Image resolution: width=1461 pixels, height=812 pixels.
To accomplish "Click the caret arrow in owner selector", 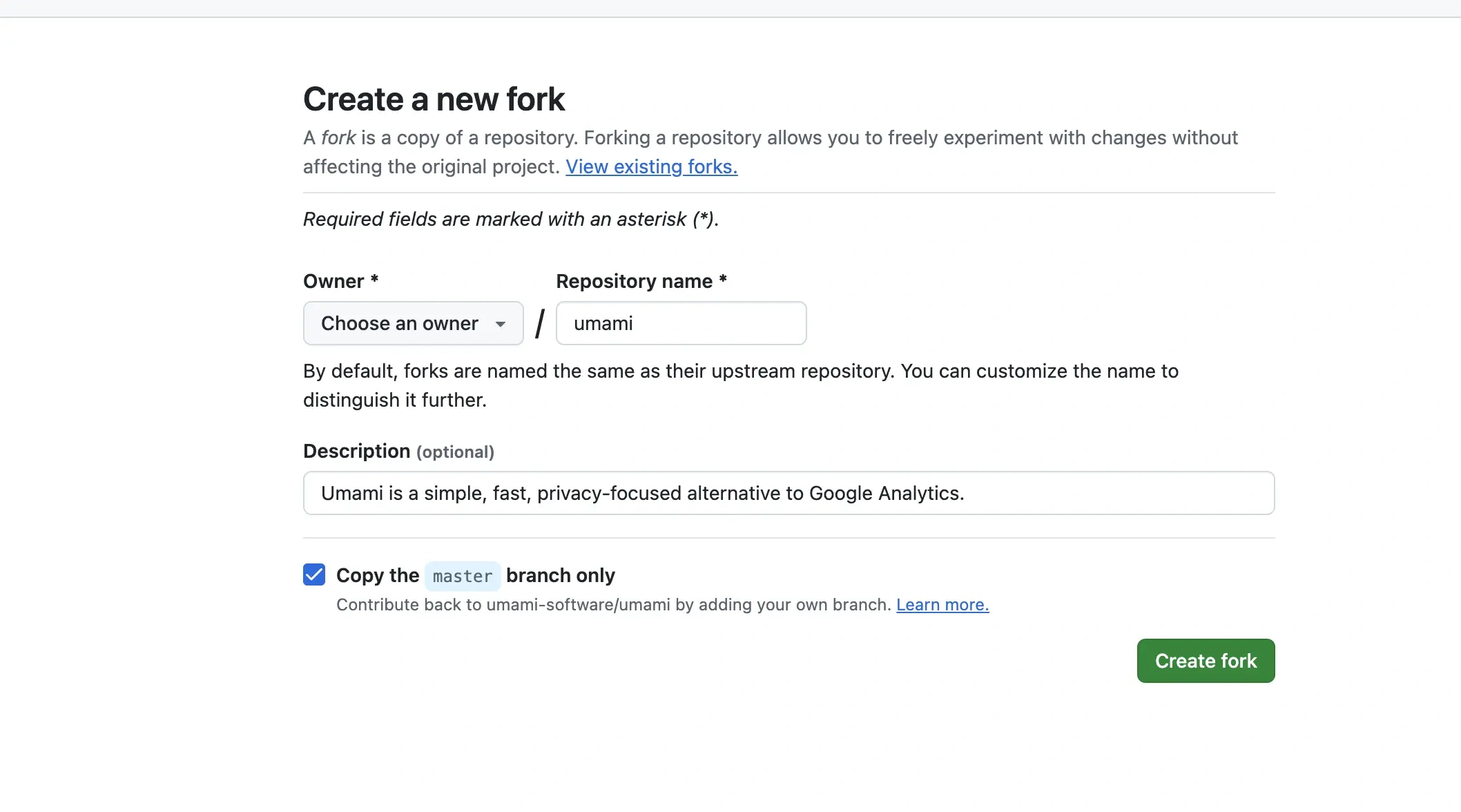I will click(x=501, y=324).
